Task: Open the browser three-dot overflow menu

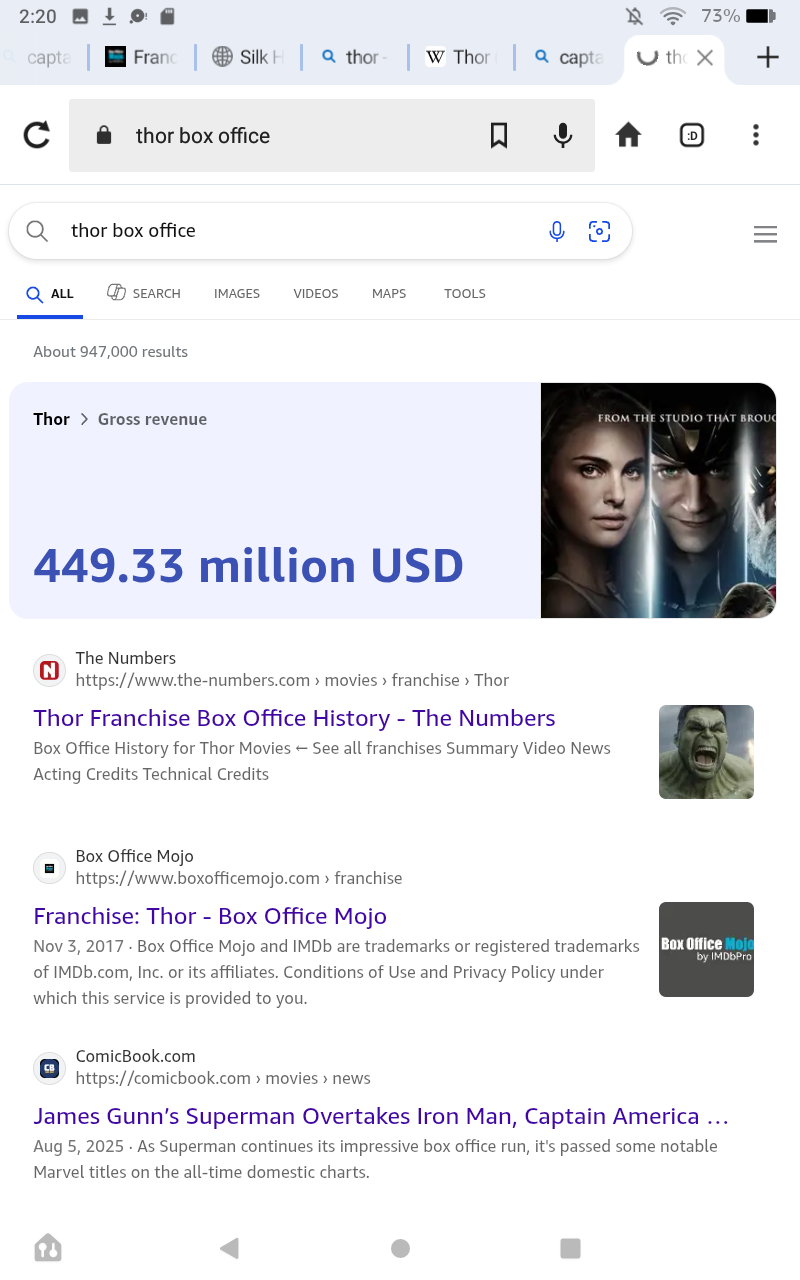Action: click(x=756, y=135)
